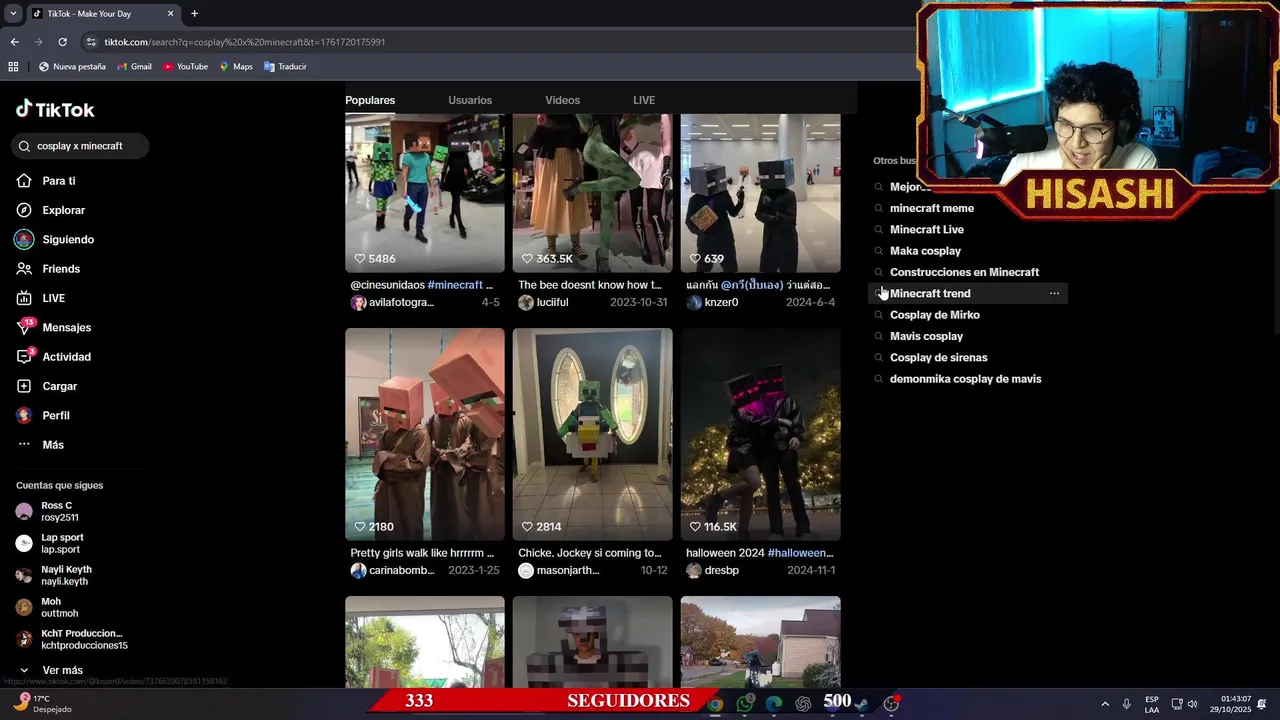Go to Explorar section
1280x720 pixels.
(50, 210)
